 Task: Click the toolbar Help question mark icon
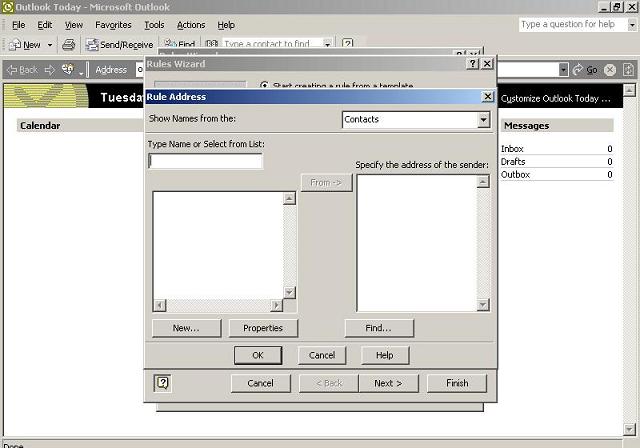click(347, 43)
